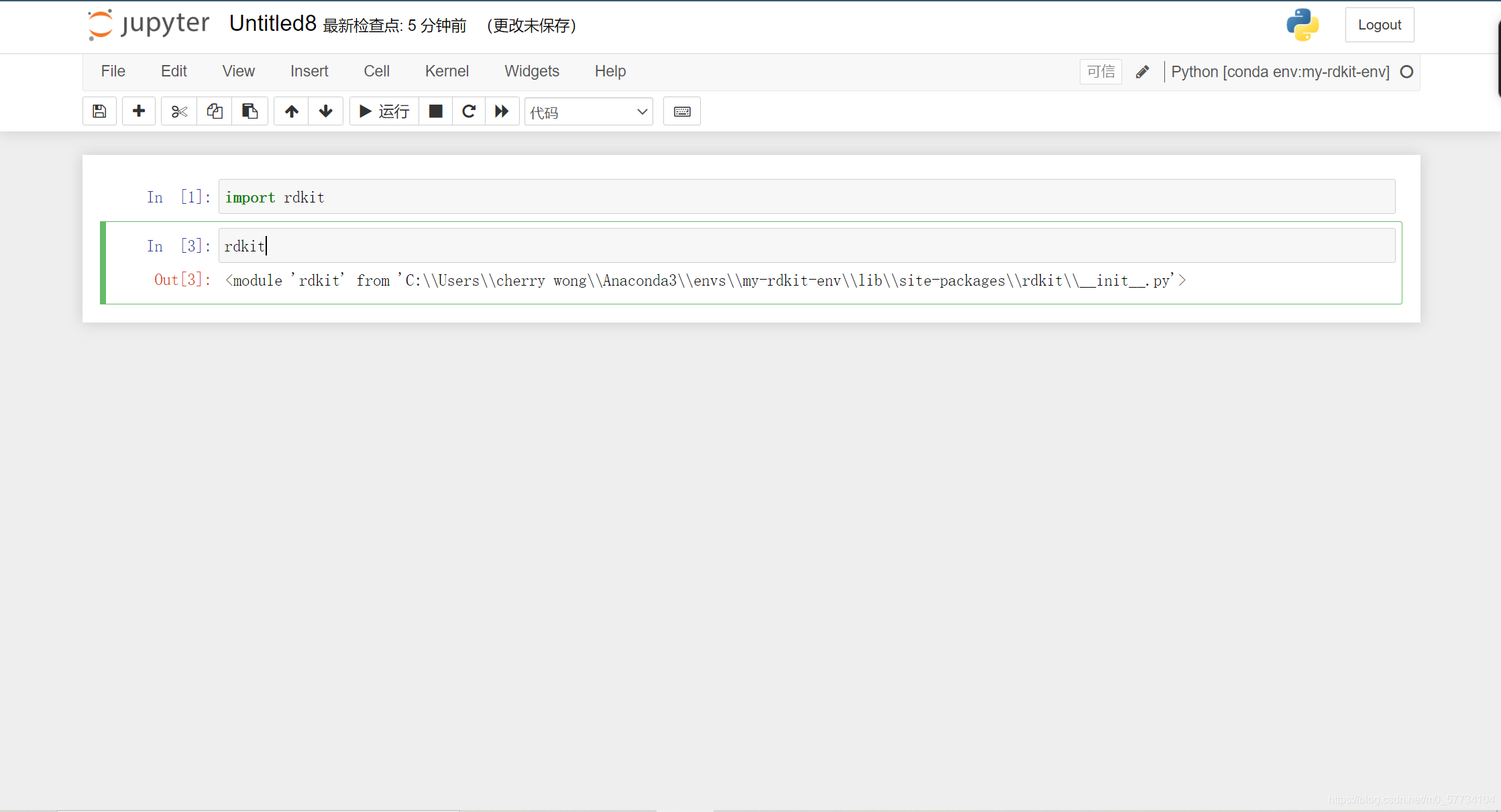Paste a cell using the paste icon
Viewport: 1501px width, 812px height.
(249, 111)
